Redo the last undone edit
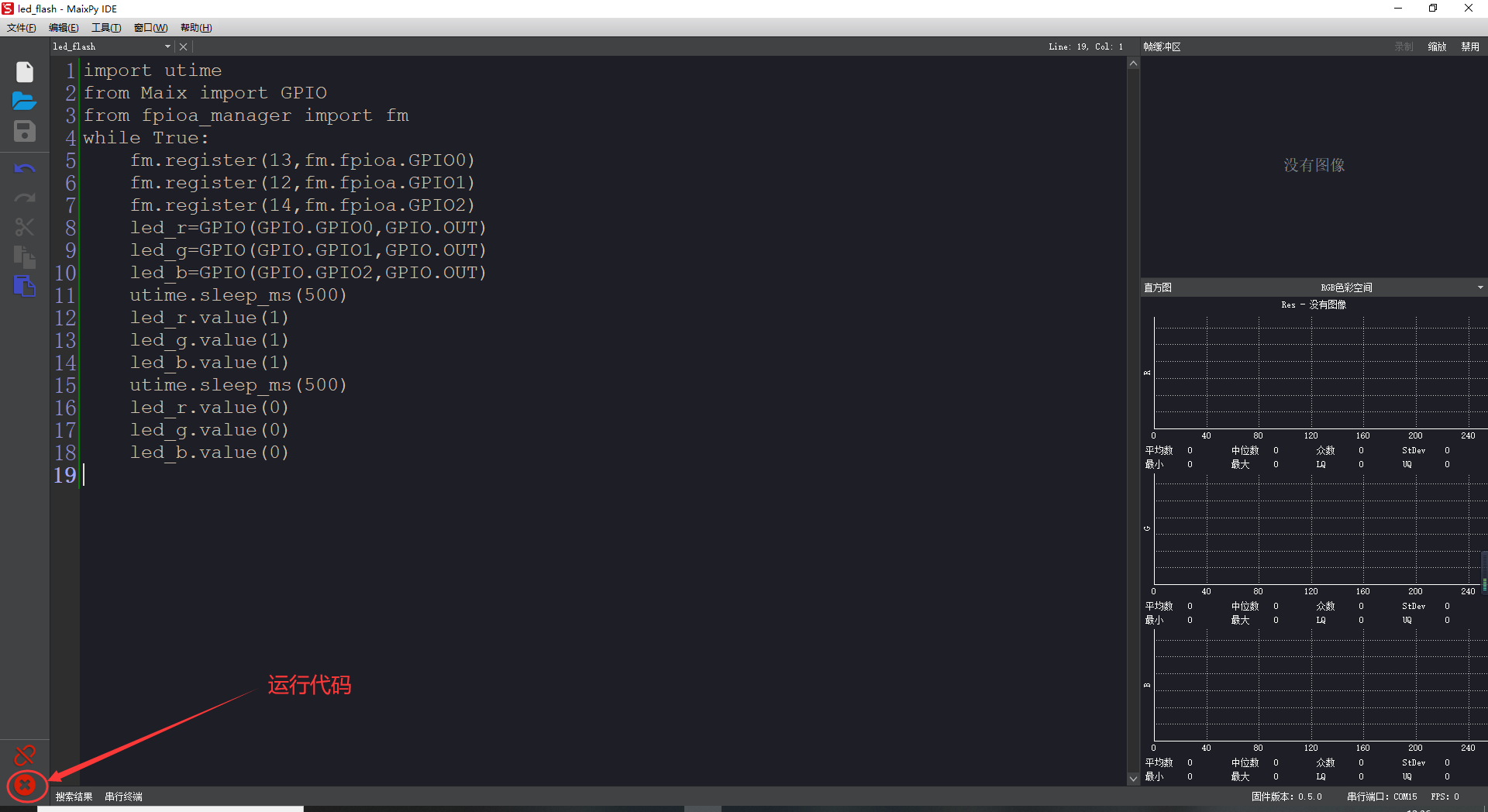The width and height of the screenshot is (1488, 812). click(x=25, y=198)
